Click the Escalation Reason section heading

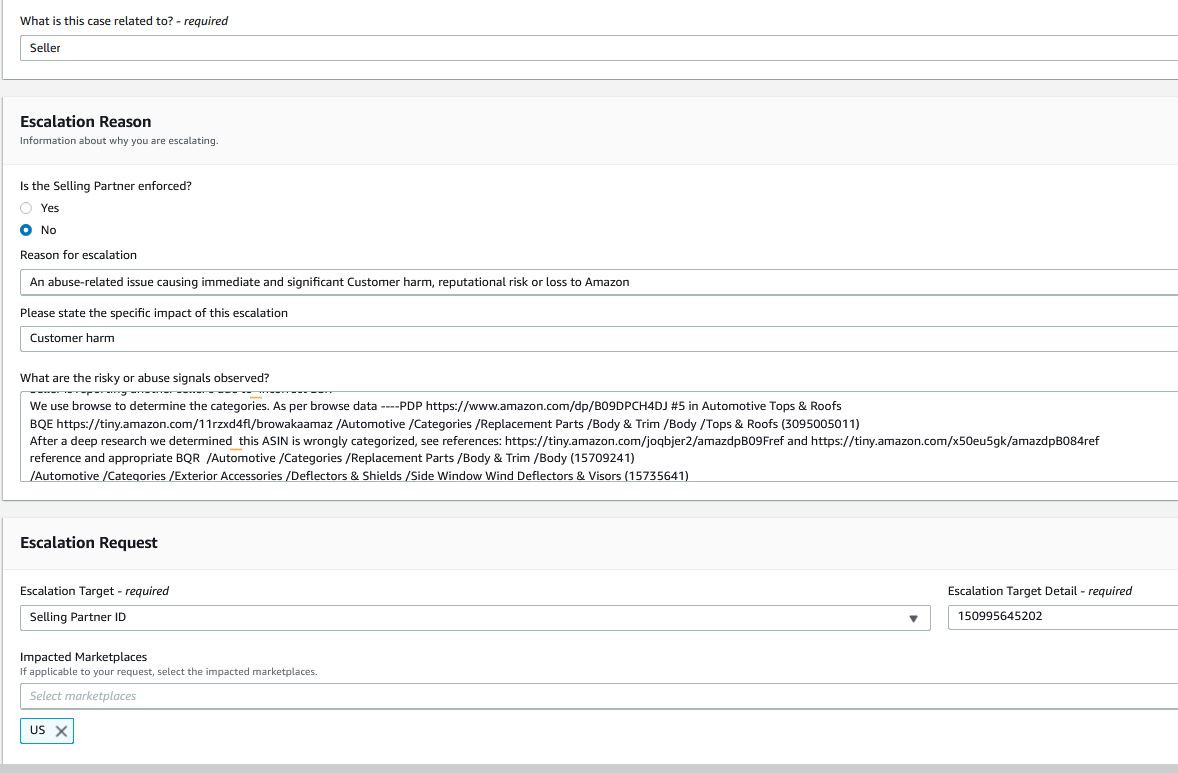[86, 122]
